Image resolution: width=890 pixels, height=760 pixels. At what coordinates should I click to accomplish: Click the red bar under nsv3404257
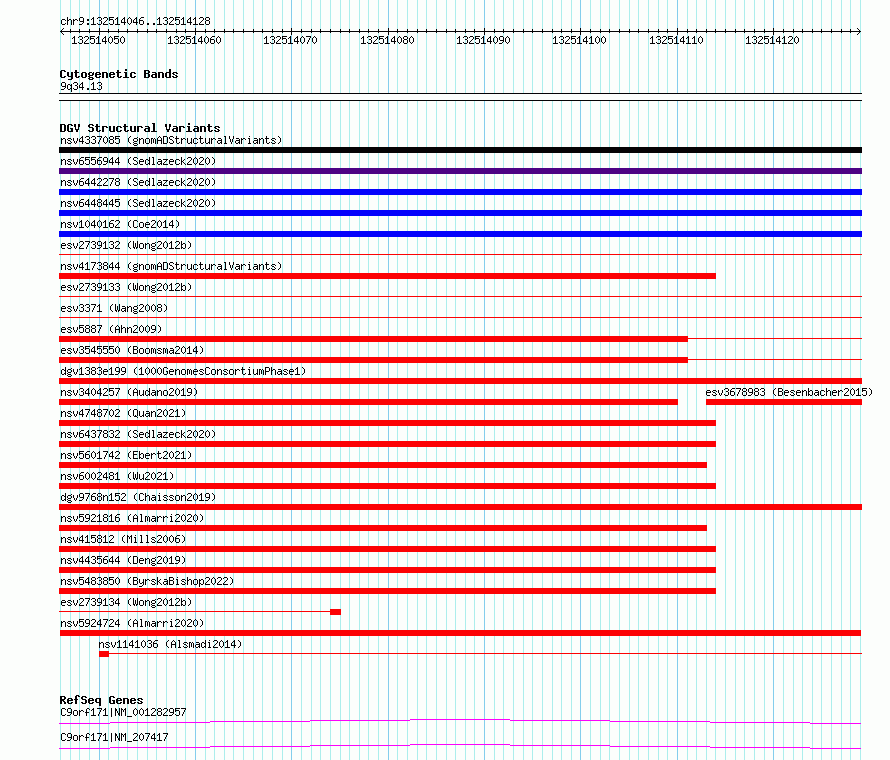(368, 402)
